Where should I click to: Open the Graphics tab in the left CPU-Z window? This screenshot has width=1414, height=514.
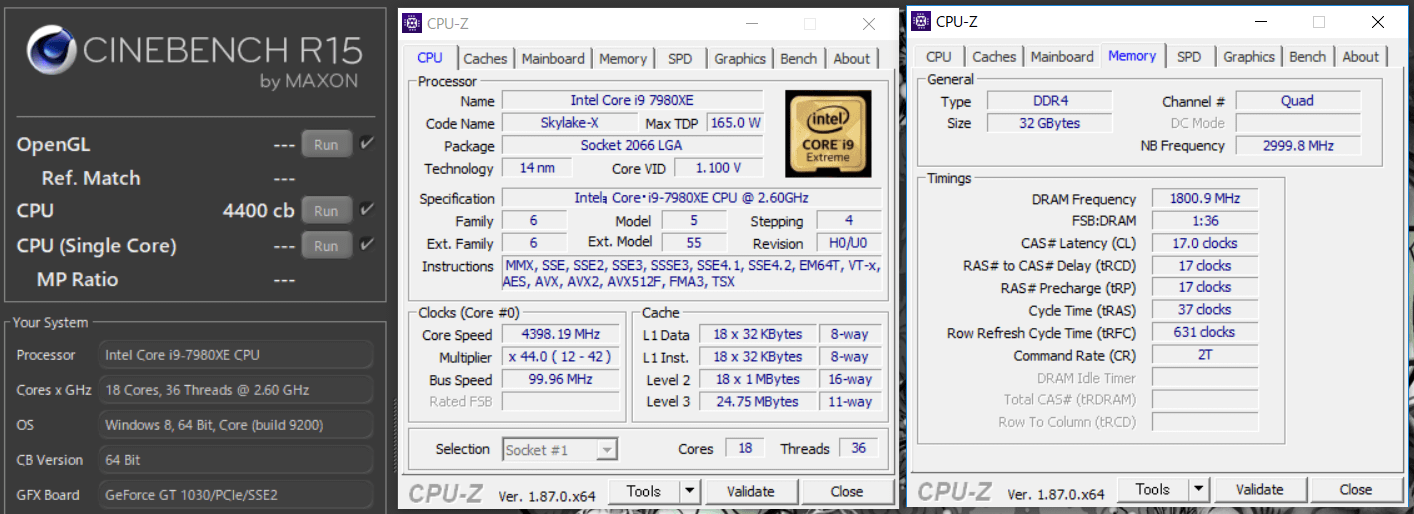tap(740, 59)
